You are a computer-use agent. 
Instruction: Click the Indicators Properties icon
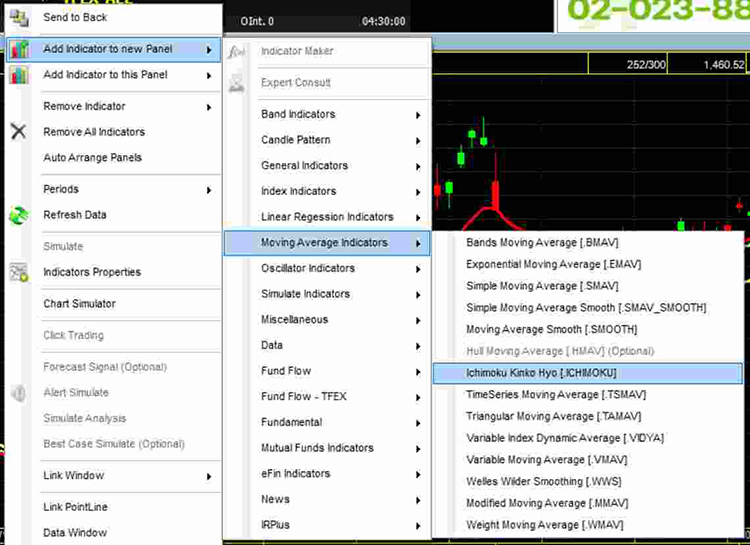point(19,272)
